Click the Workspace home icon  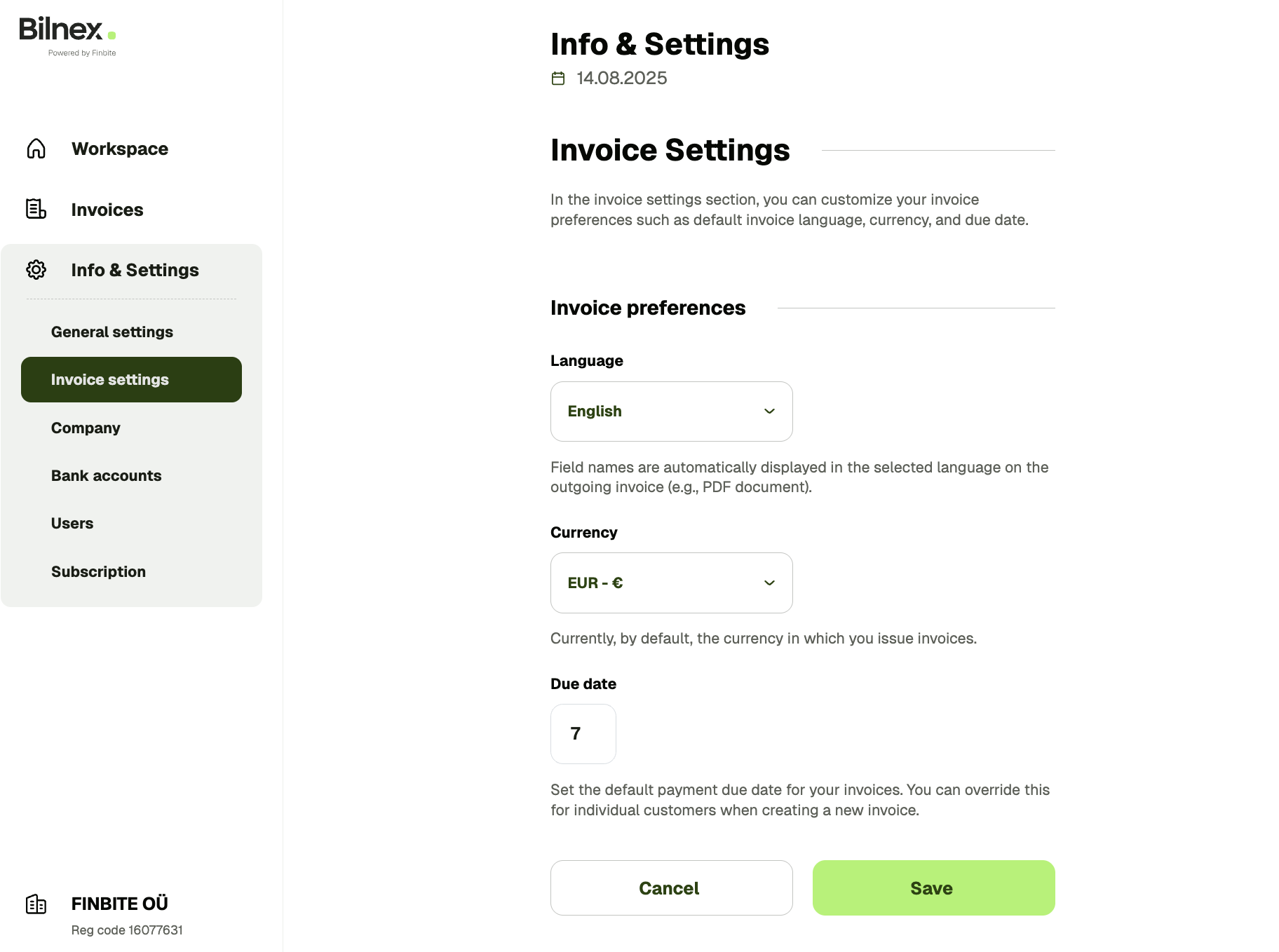[36, 149]
